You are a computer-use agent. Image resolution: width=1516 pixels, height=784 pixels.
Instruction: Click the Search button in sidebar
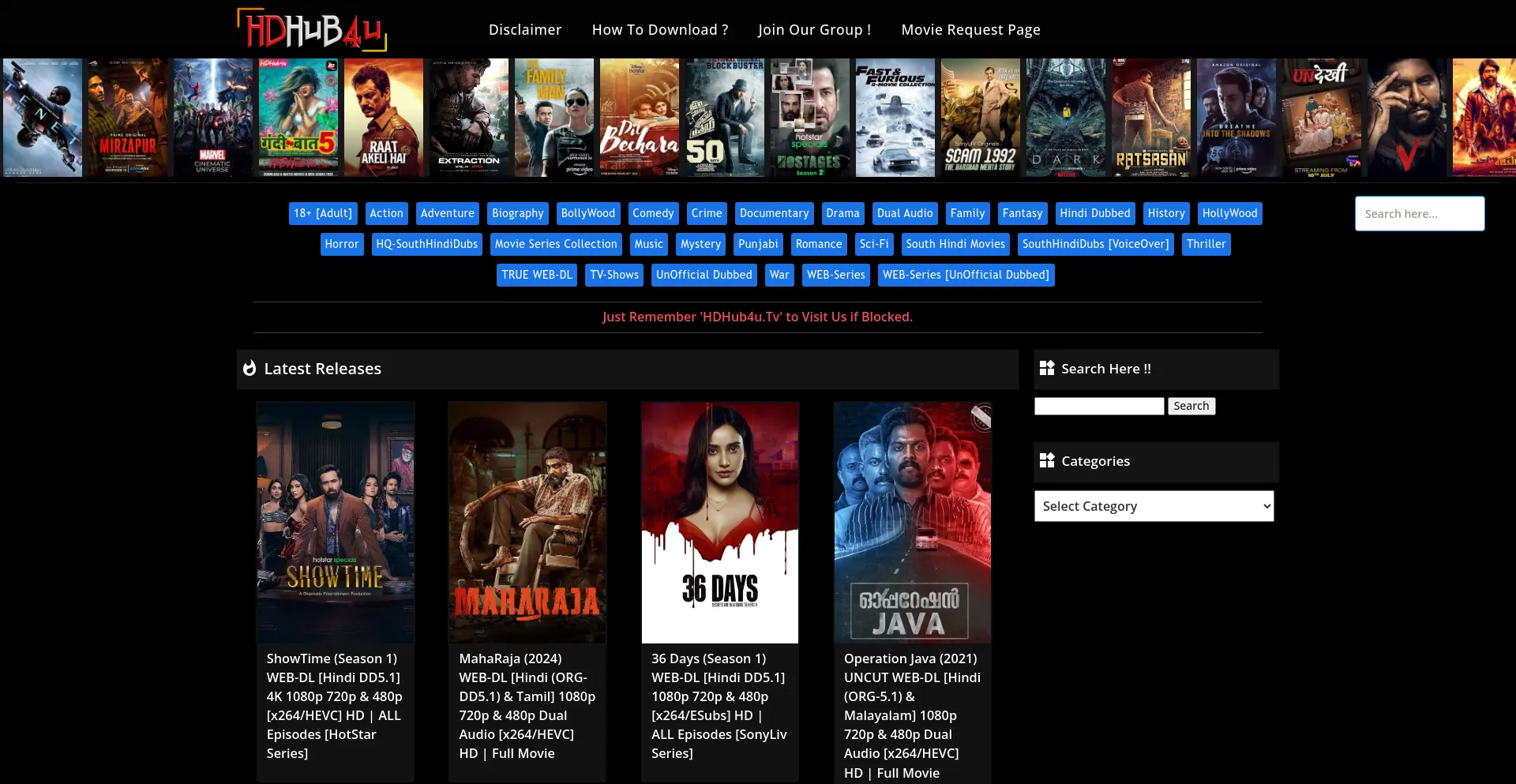[1191, 406]
